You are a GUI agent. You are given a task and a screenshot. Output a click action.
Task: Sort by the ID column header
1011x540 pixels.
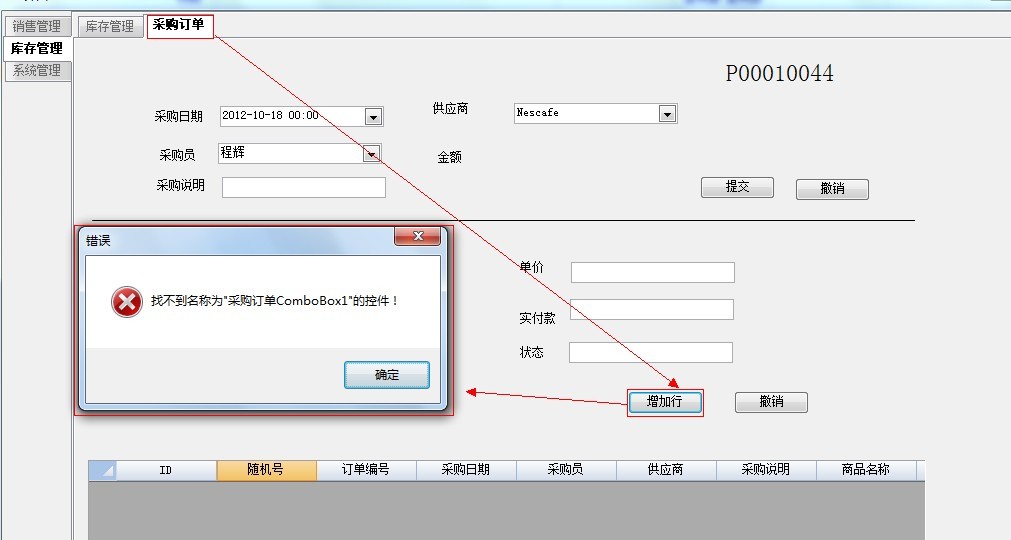[x=166, y=470]
